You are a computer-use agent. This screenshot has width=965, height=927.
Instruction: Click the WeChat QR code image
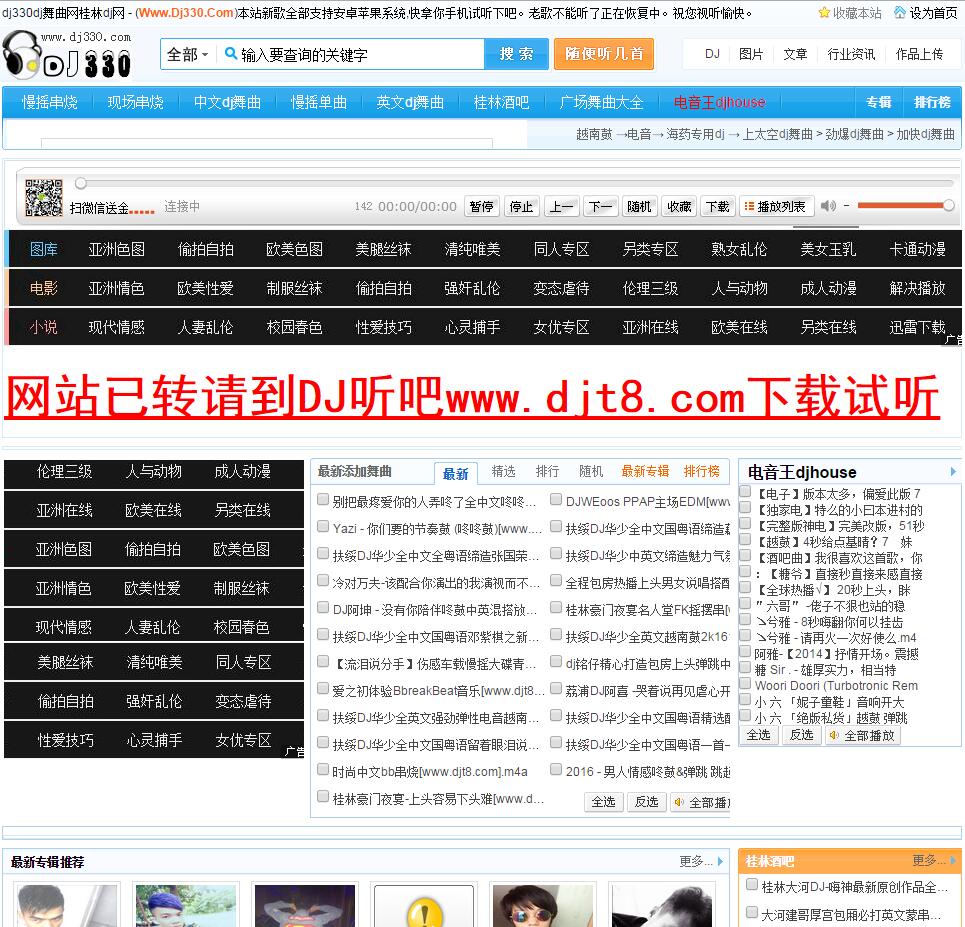[x=43, y=198]
